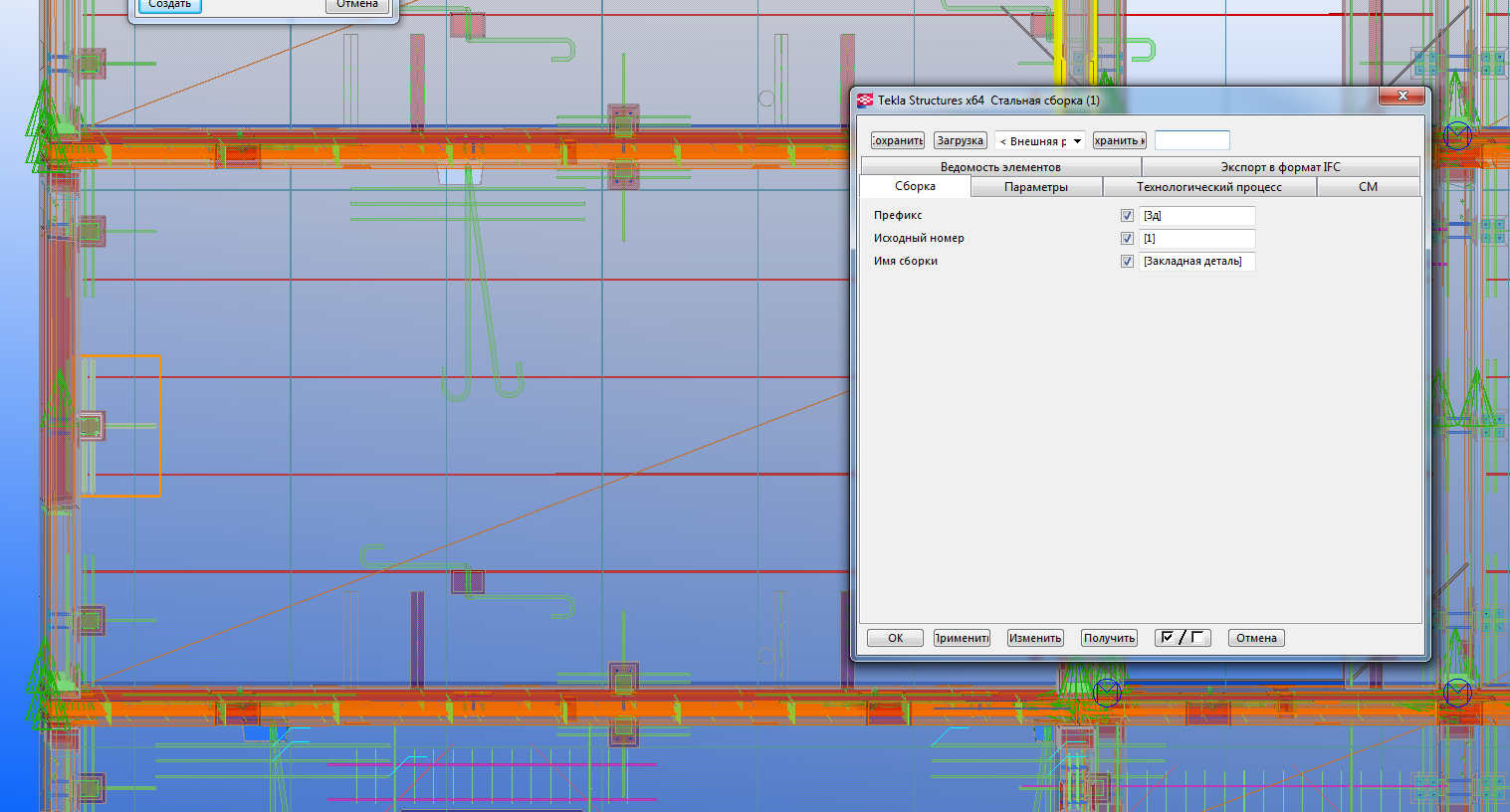Go to the СМ tab
The height and width of the screenshot is (812, 1510).
coord(1368,187)
